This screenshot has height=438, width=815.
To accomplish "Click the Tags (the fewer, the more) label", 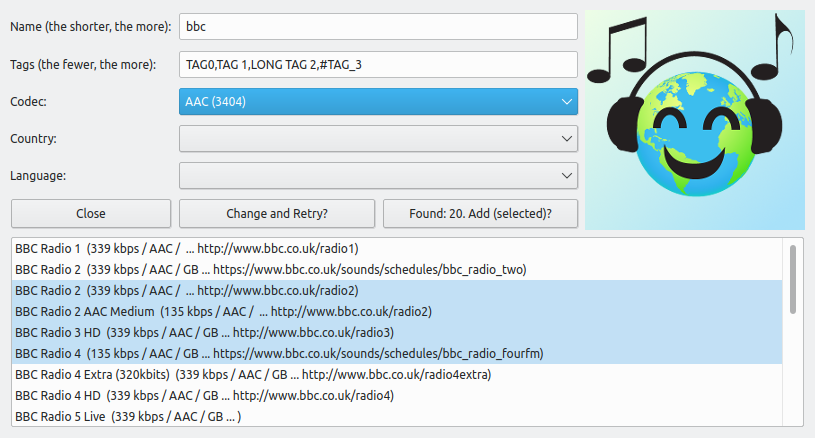I will point(83,64).
